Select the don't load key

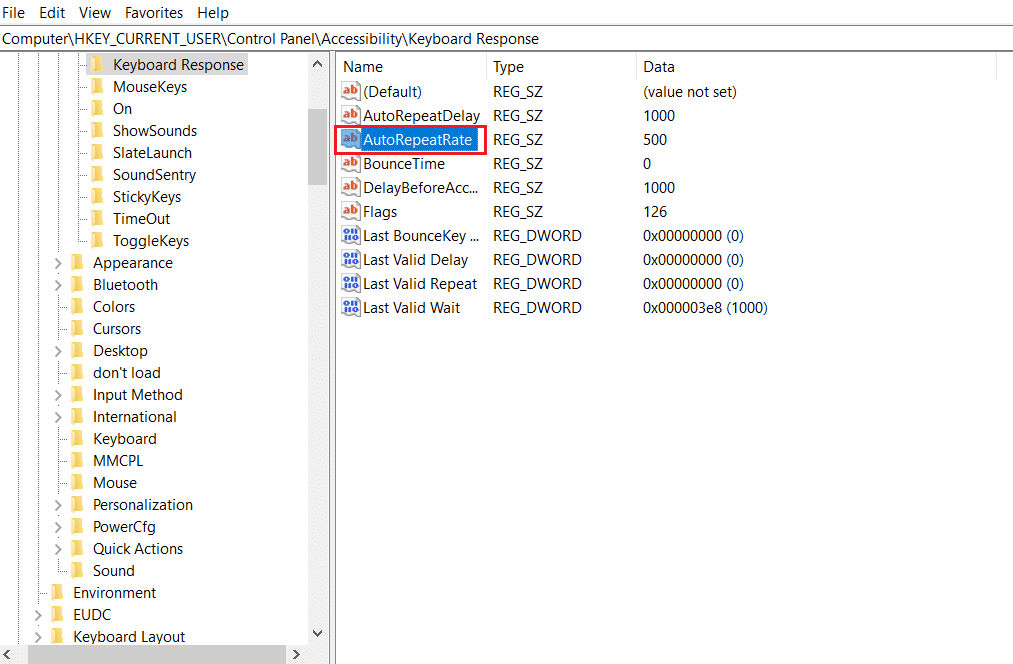tap(127, 373)
